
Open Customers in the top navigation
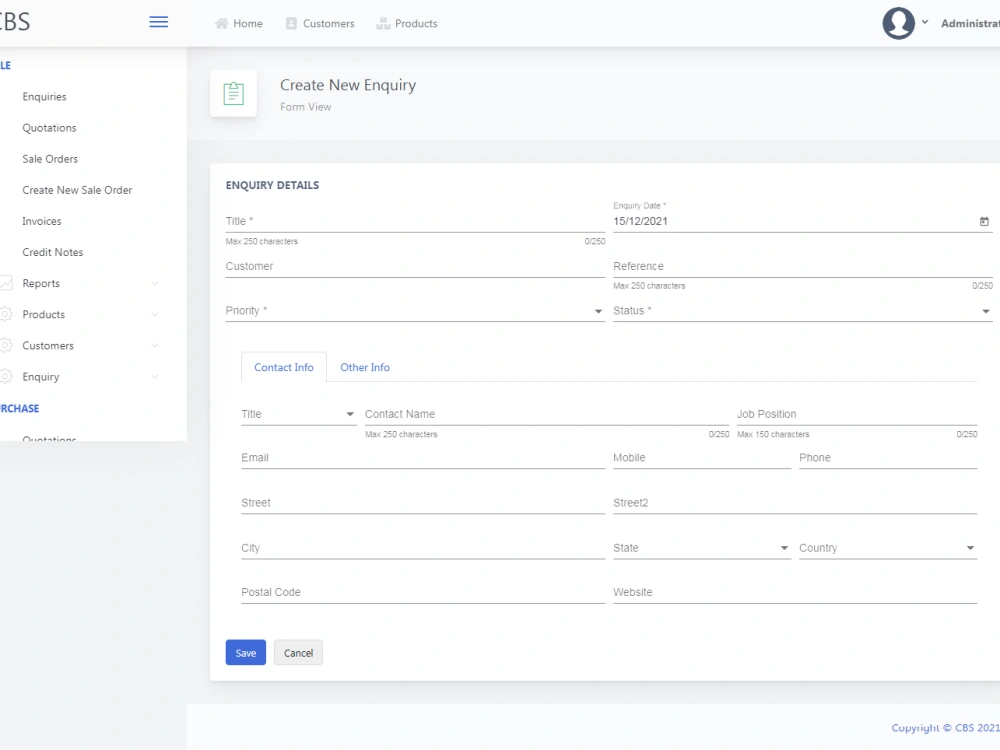point(320,24)
